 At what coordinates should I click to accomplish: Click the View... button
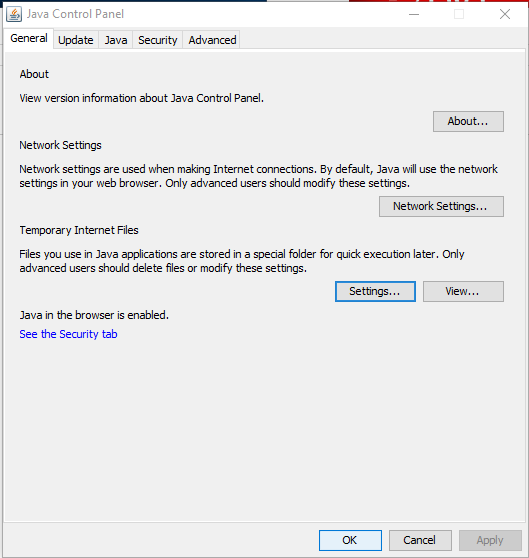coord(463,291)
